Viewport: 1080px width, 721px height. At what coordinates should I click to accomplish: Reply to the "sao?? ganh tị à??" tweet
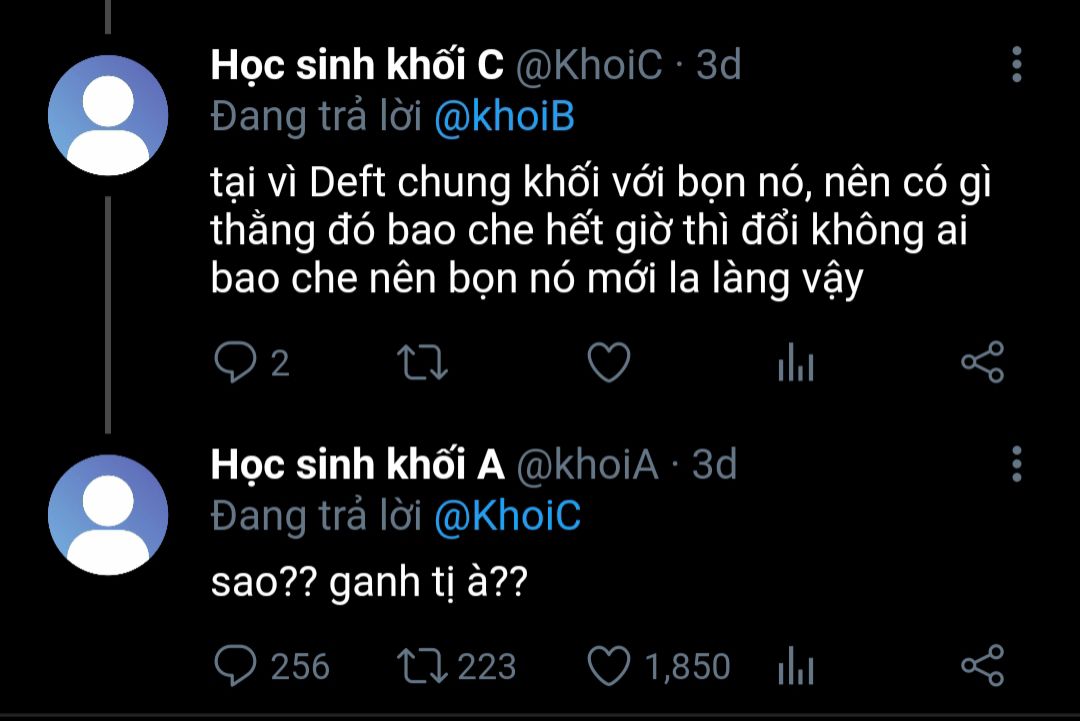[x=236, y=665]
